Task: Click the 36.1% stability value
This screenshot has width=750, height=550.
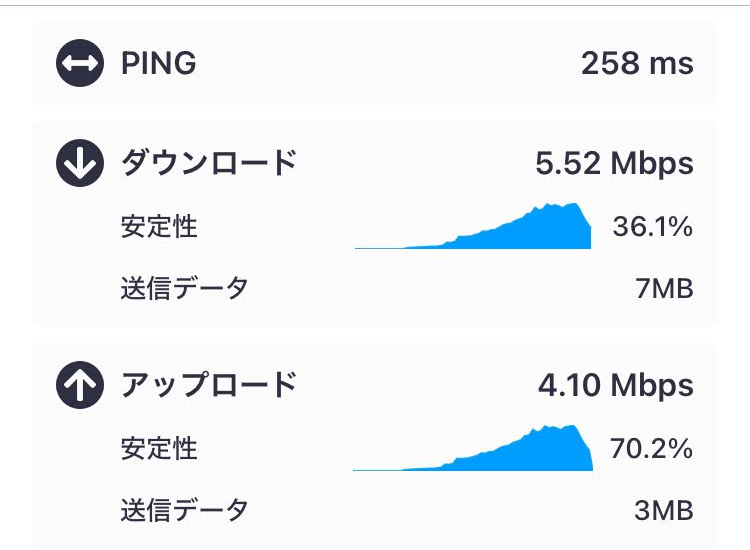Action: coord(653,226)
